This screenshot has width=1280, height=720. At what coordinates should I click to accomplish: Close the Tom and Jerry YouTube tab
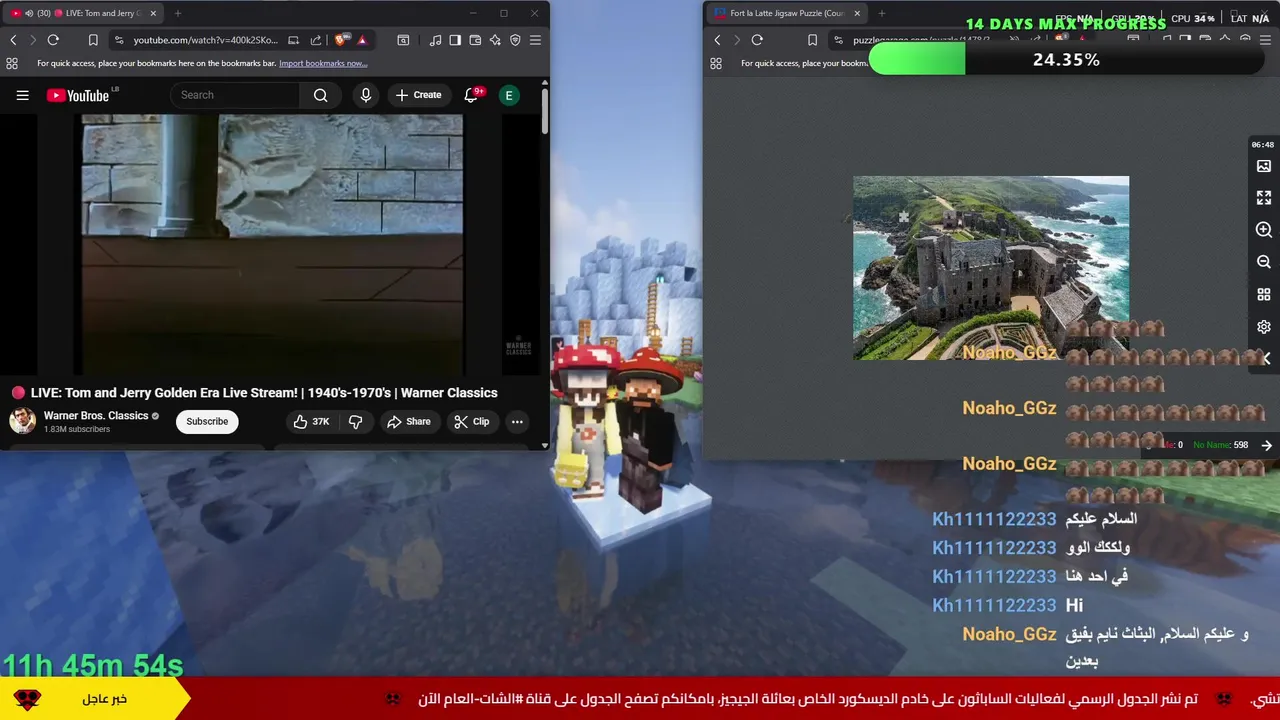coord(153,13)
